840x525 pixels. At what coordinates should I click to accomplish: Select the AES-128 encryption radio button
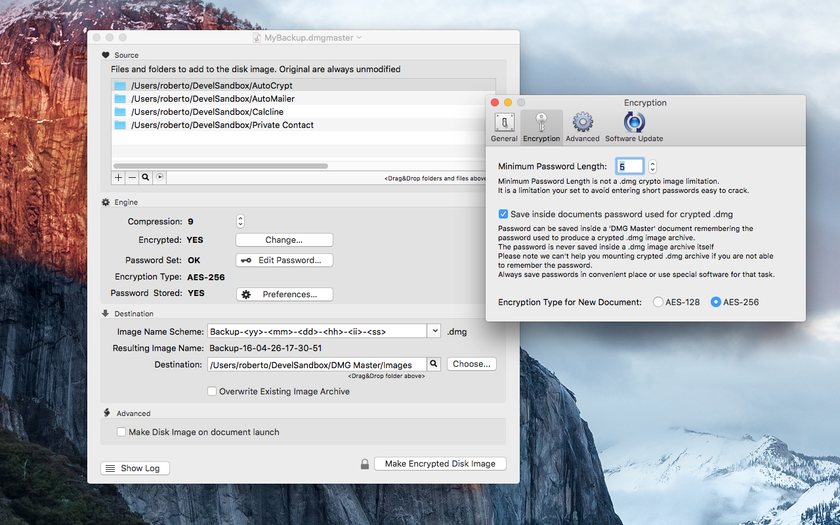click(x=657, y=302)
